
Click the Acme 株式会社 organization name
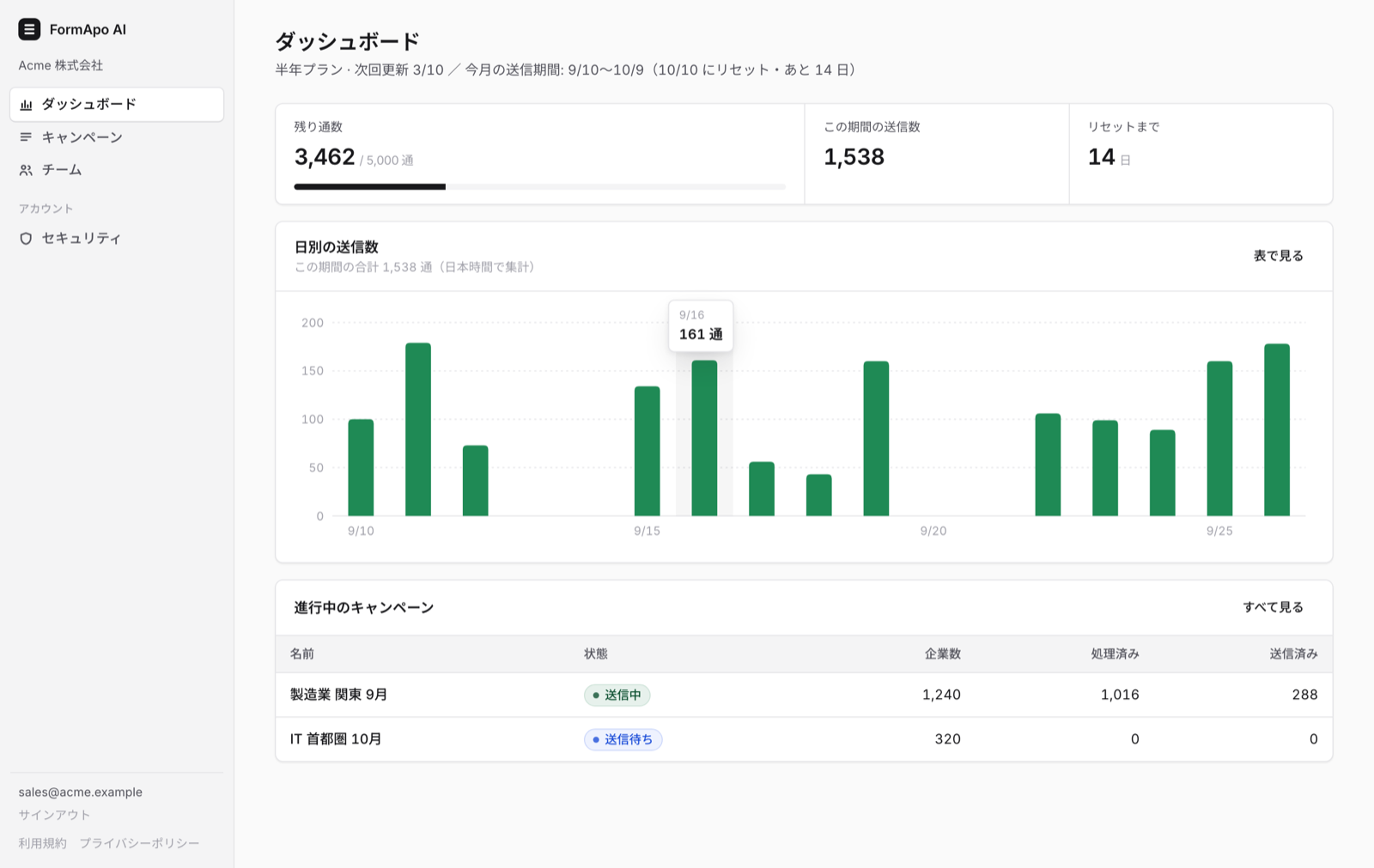pyautogui.click(x=61, y=65)
